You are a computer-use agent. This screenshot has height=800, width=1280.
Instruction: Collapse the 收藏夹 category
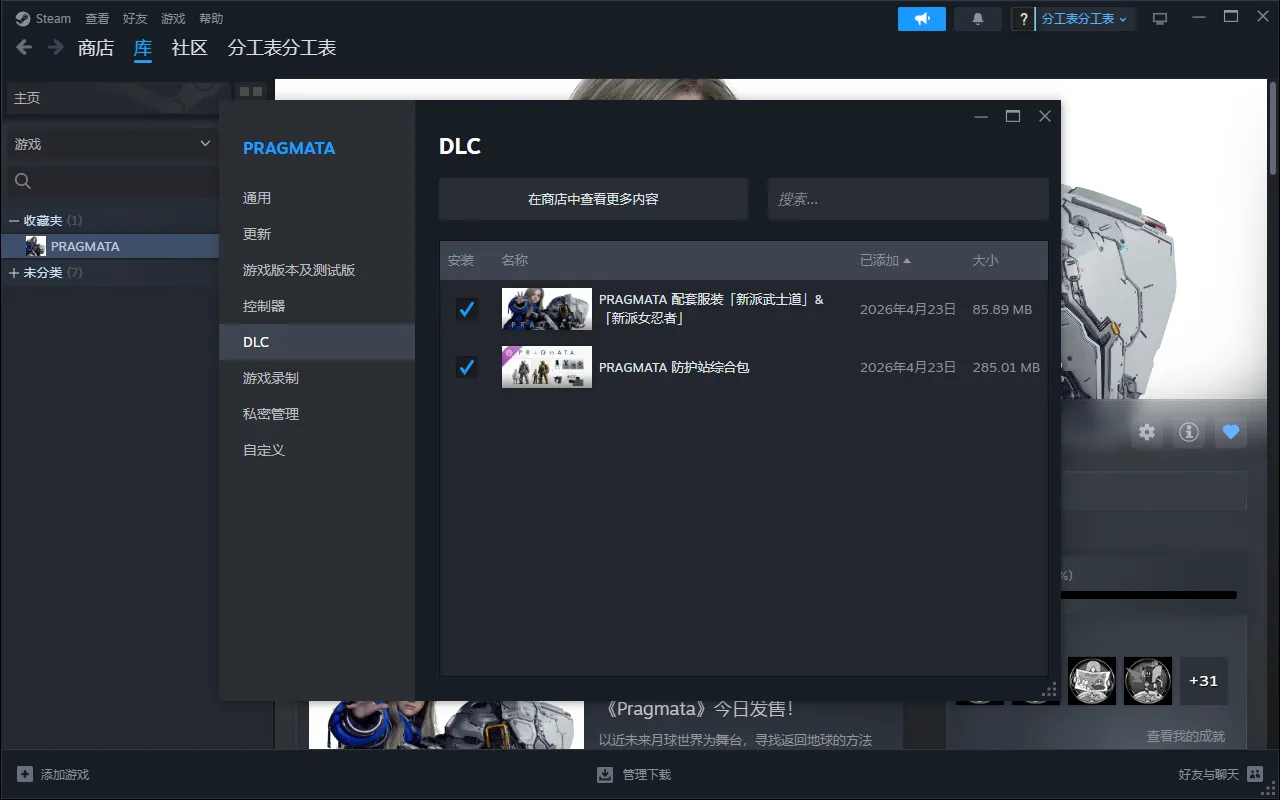(14, 220)
